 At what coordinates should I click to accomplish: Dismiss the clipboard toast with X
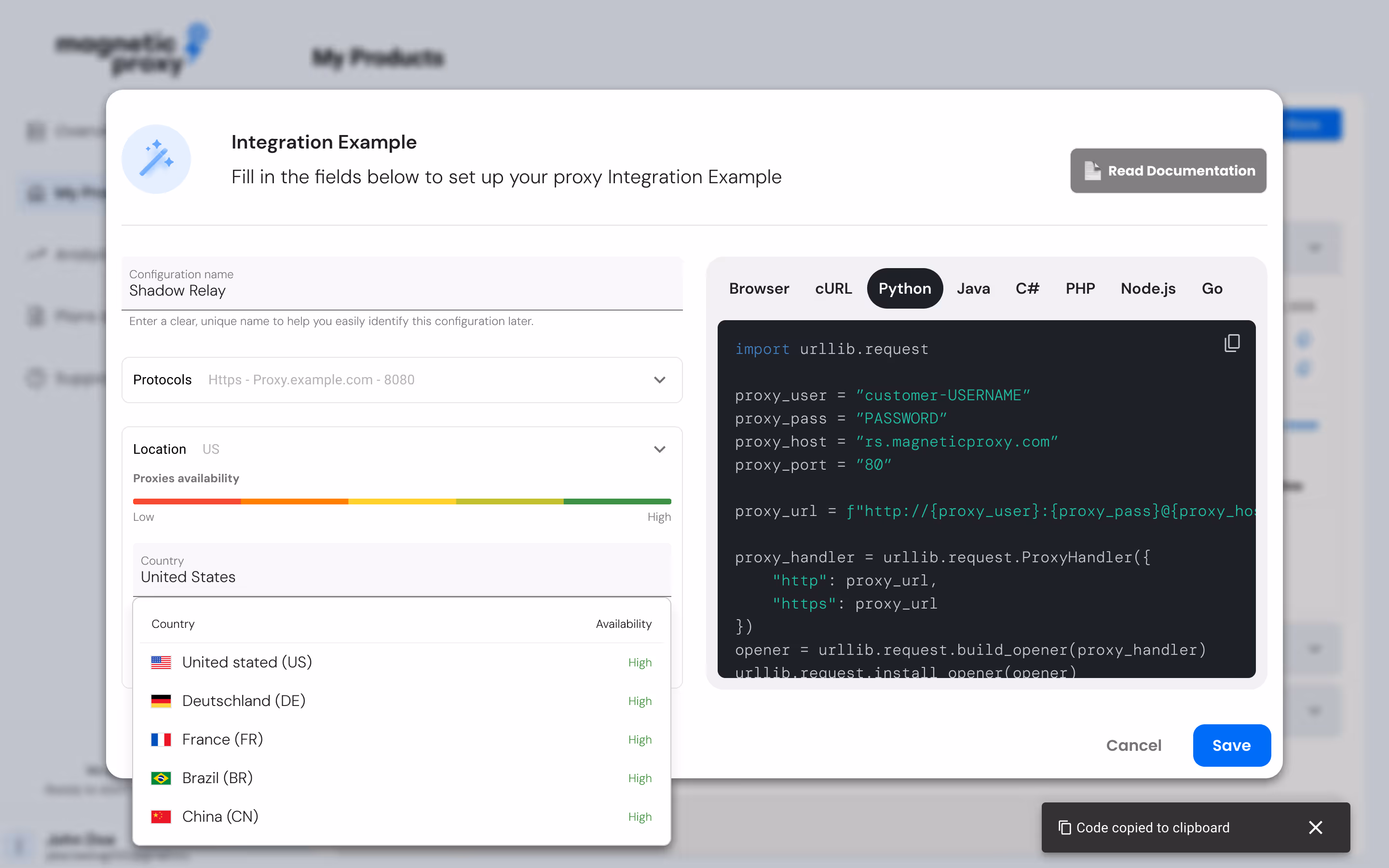[x=1315, y=827]
